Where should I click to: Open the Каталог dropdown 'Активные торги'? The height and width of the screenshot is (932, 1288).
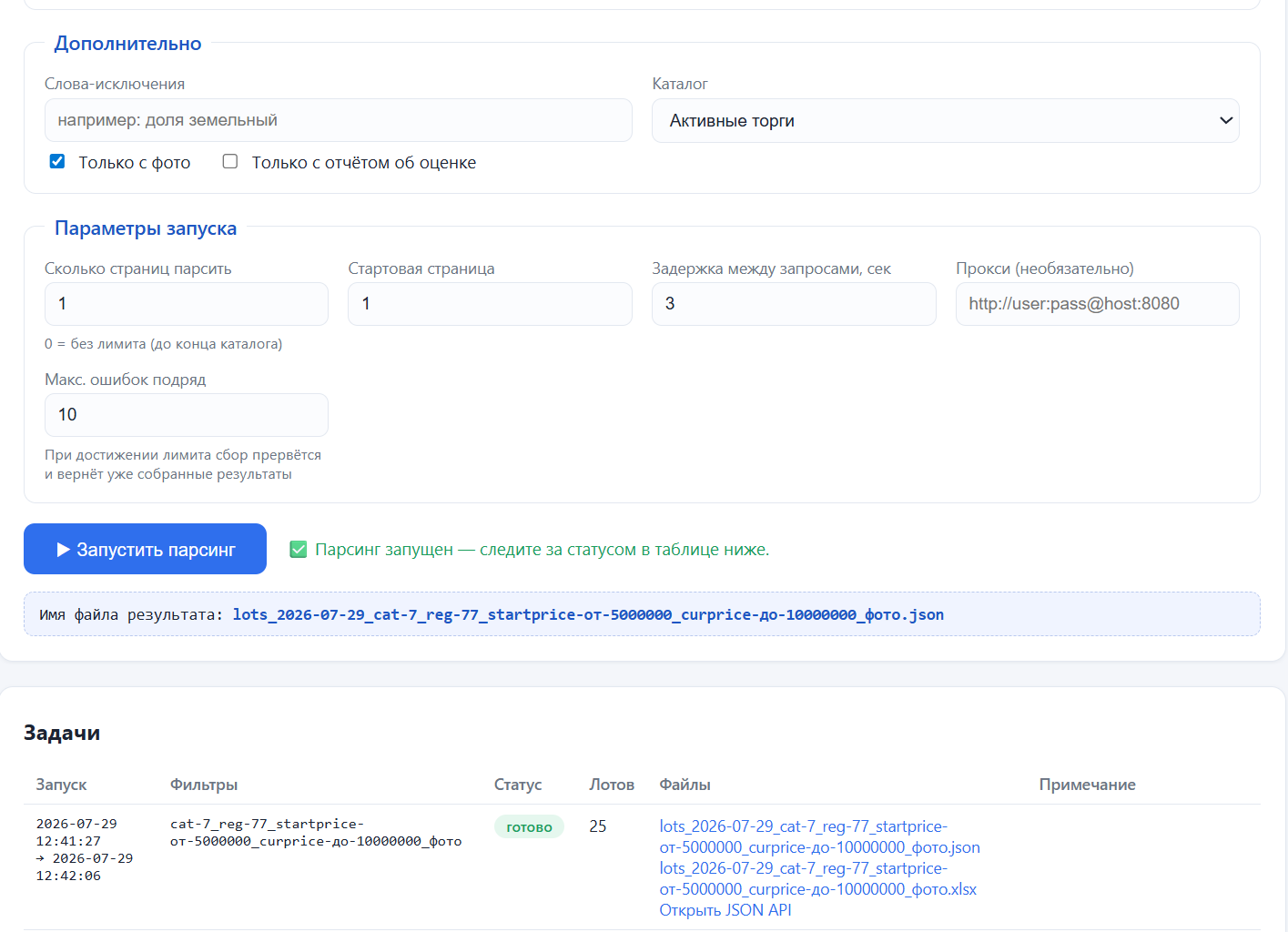coord(946,120)
